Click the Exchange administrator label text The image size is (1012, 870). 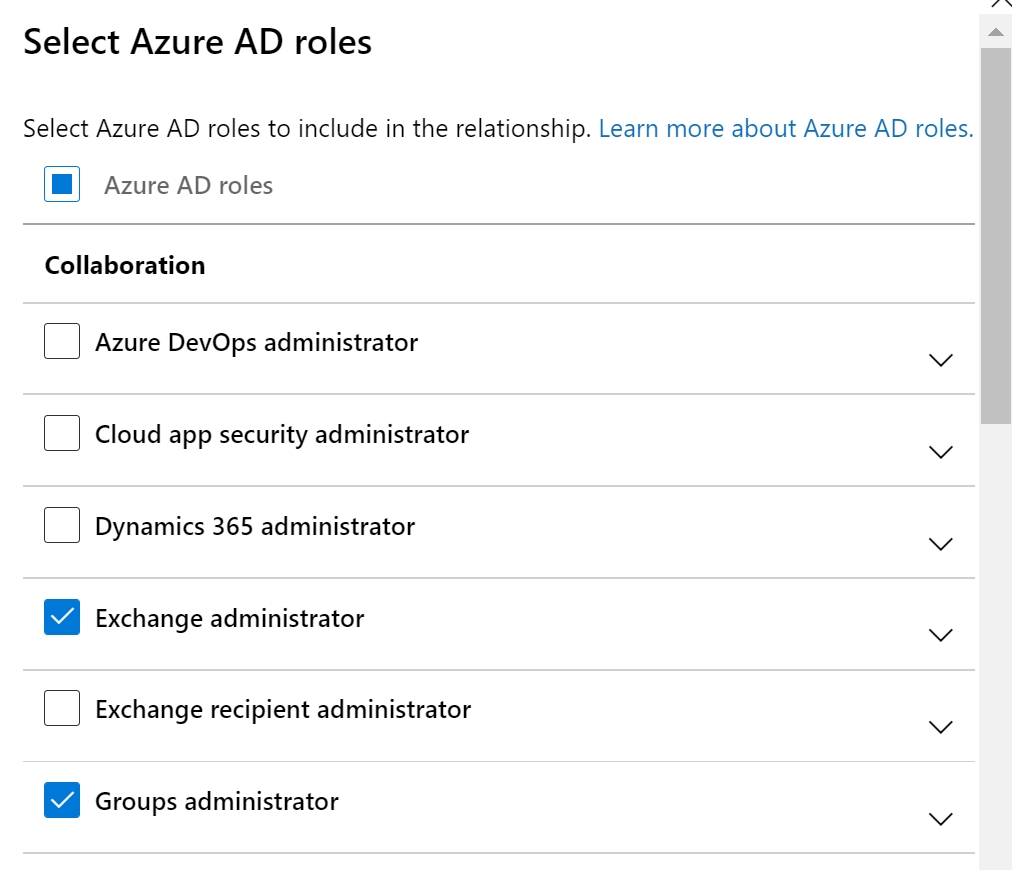point(230,619)
